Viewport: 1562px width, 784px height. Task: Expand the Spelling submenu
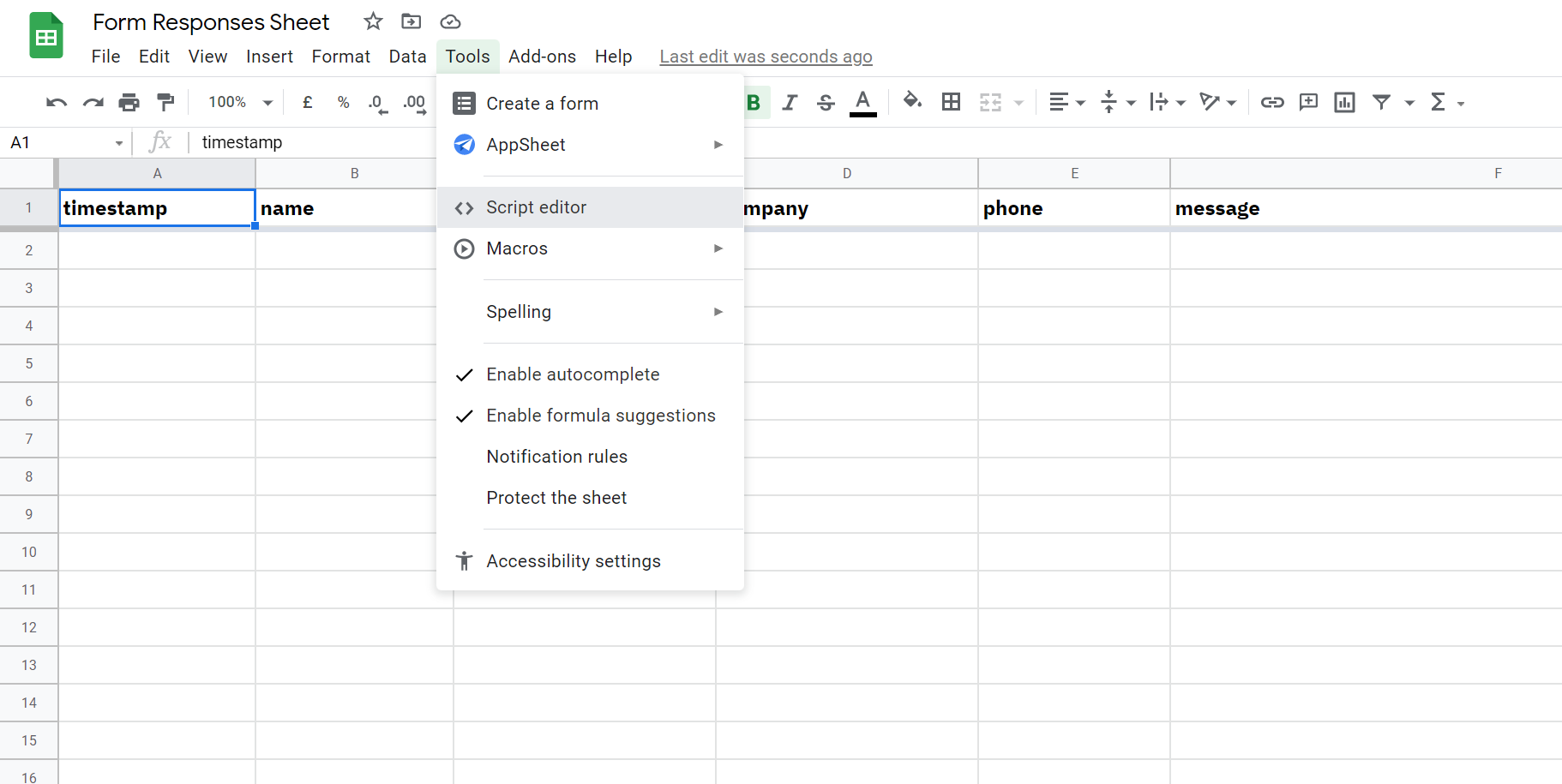click(519, 312)
